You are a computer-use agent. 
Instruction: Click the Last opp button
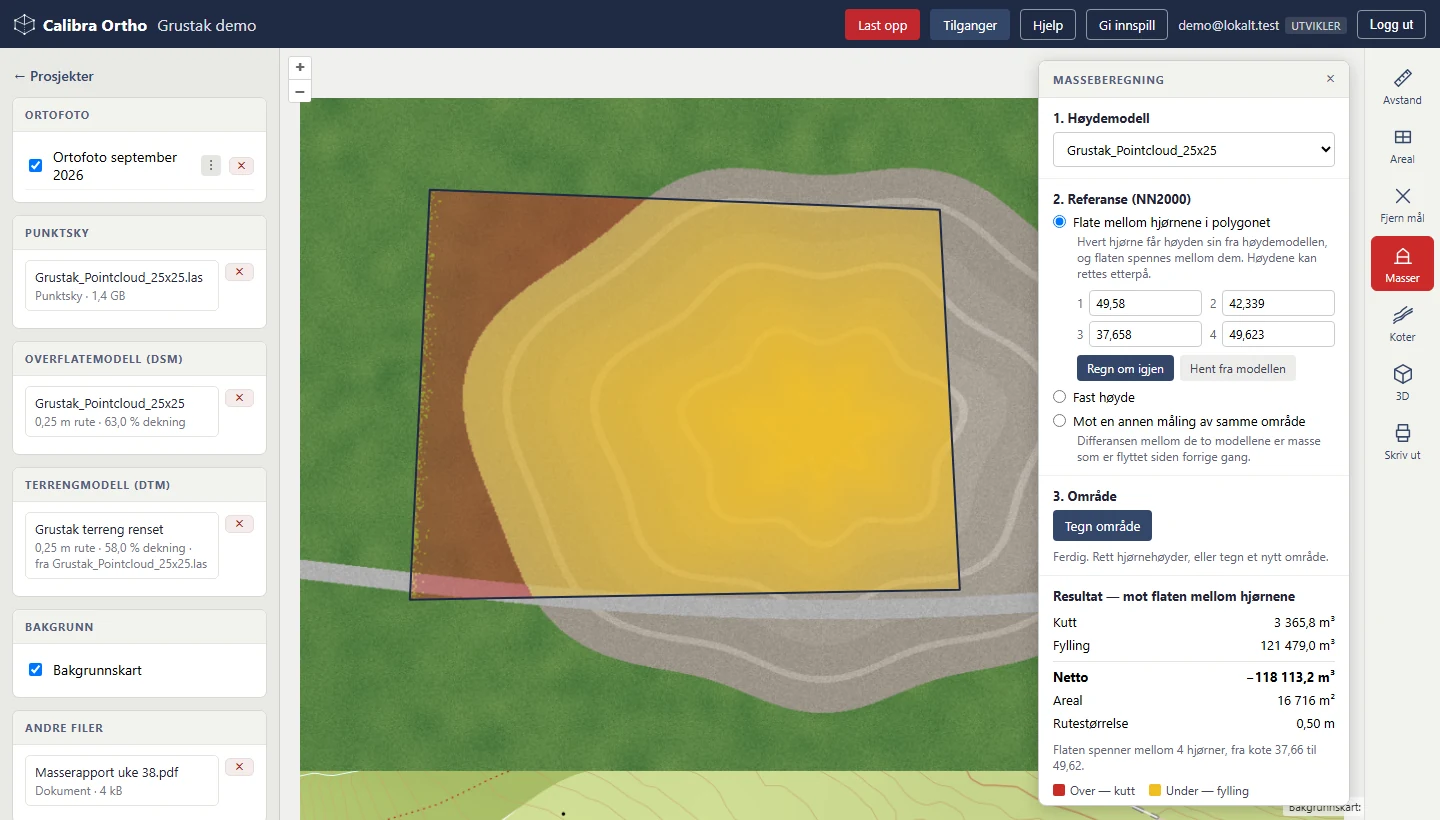tap(882, 25)
